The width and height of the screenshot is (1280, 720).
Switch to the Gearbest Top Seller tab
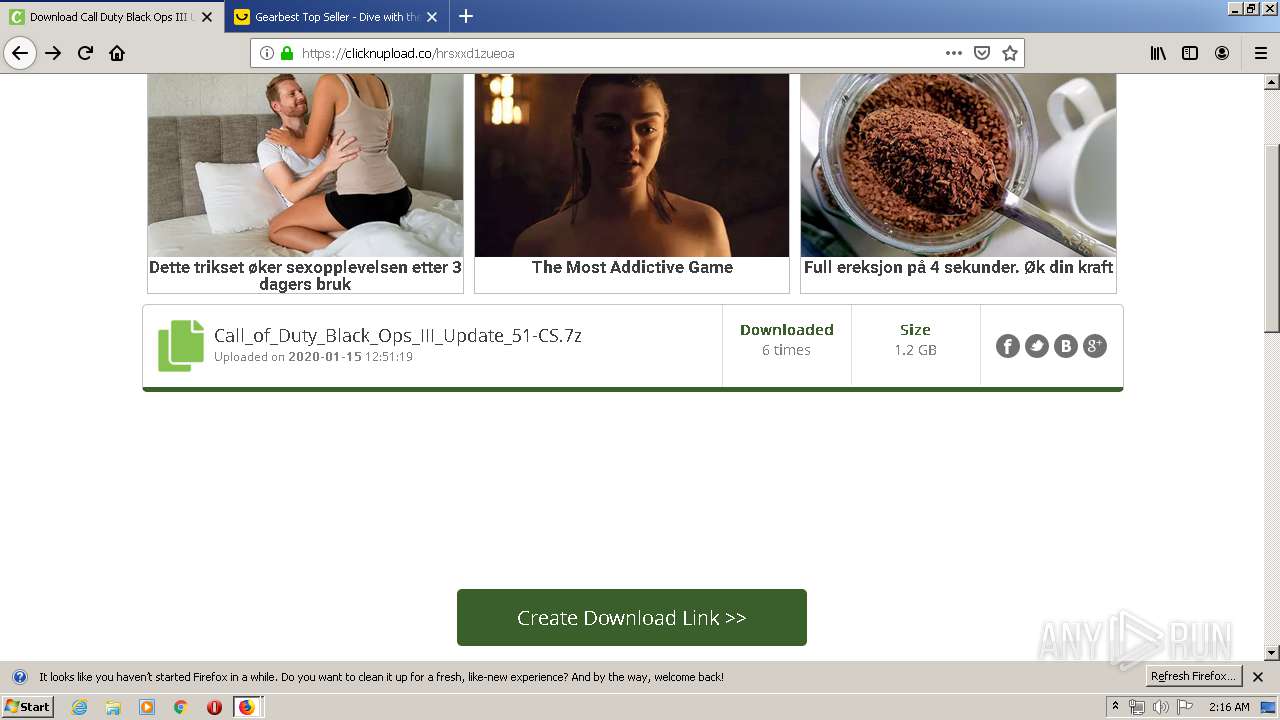(336, 17)
